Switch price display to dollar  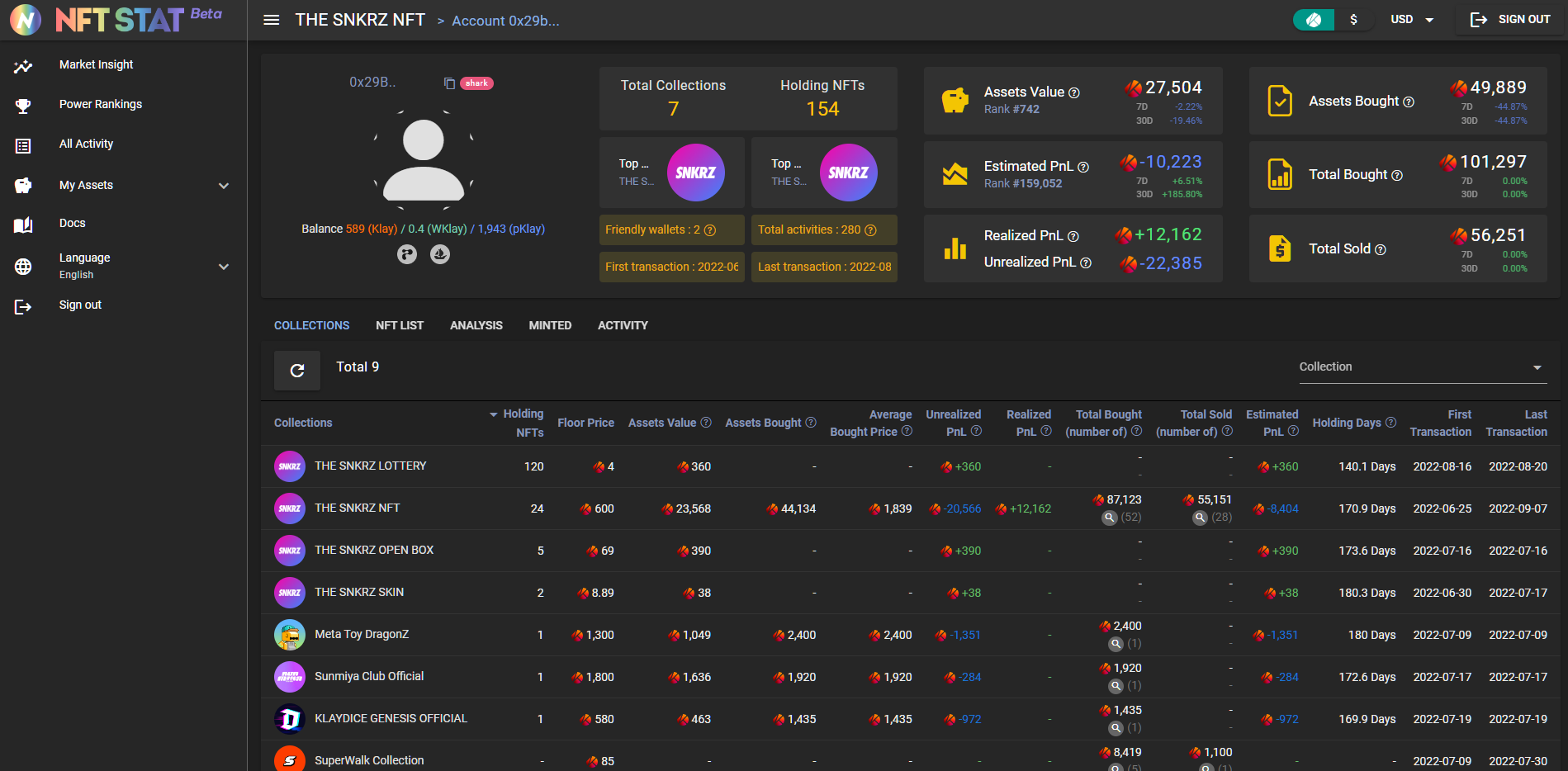(1353, 20)
